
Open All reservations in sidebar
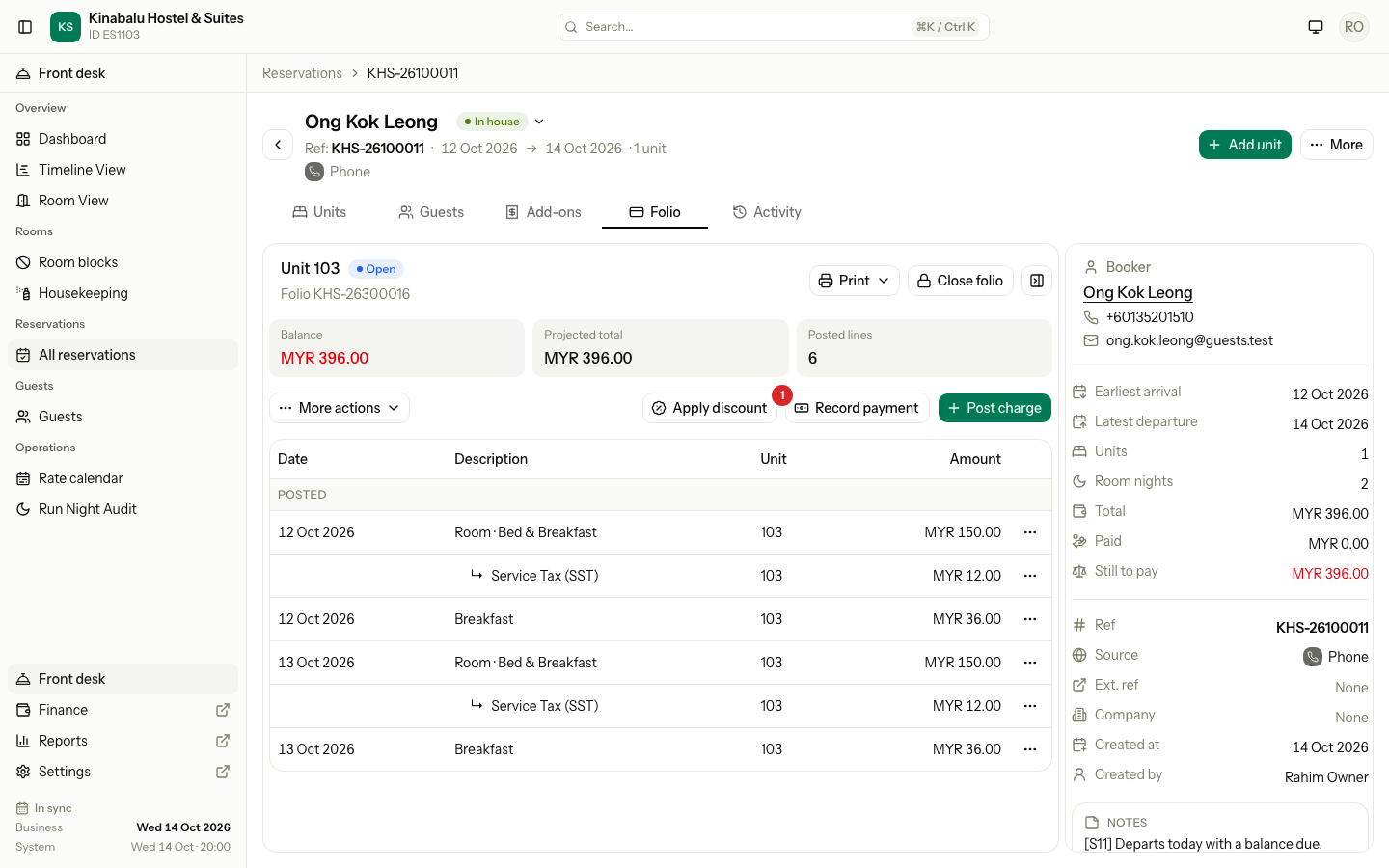(123, 355)
